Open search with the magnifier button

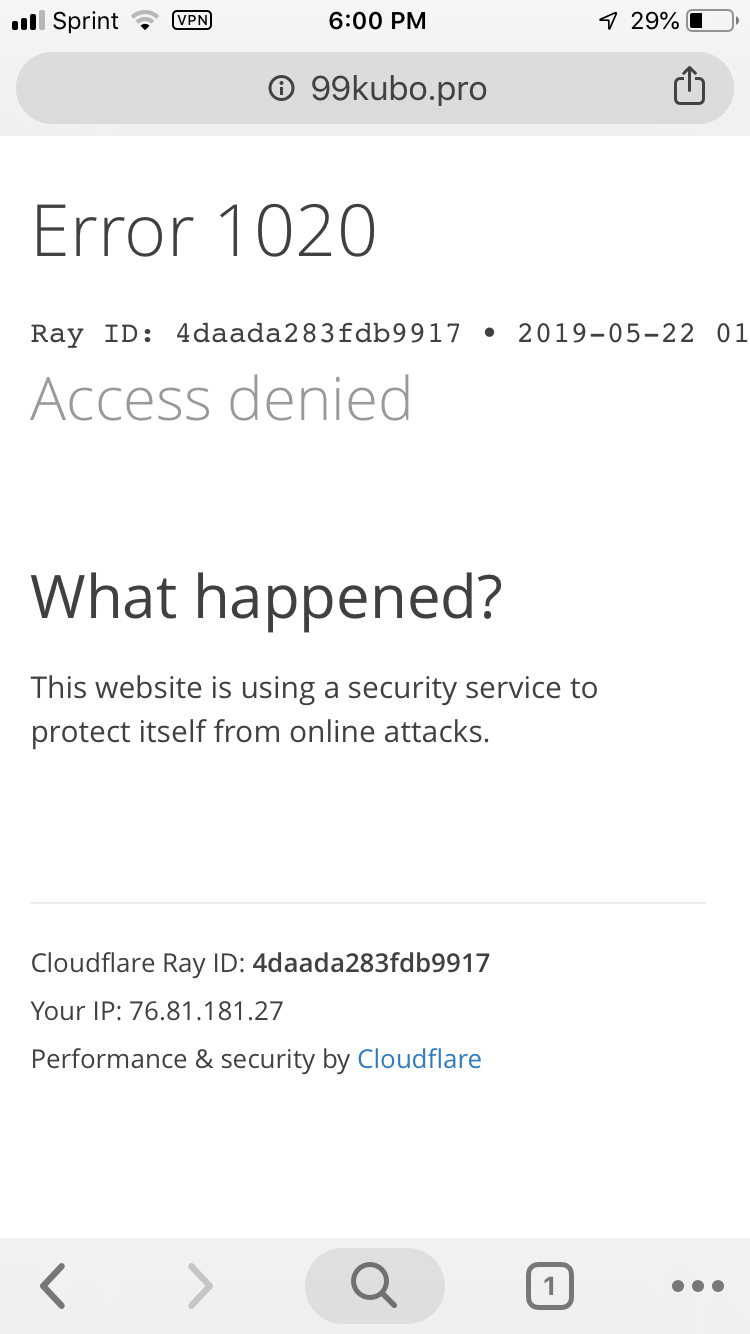point(374,1286)
